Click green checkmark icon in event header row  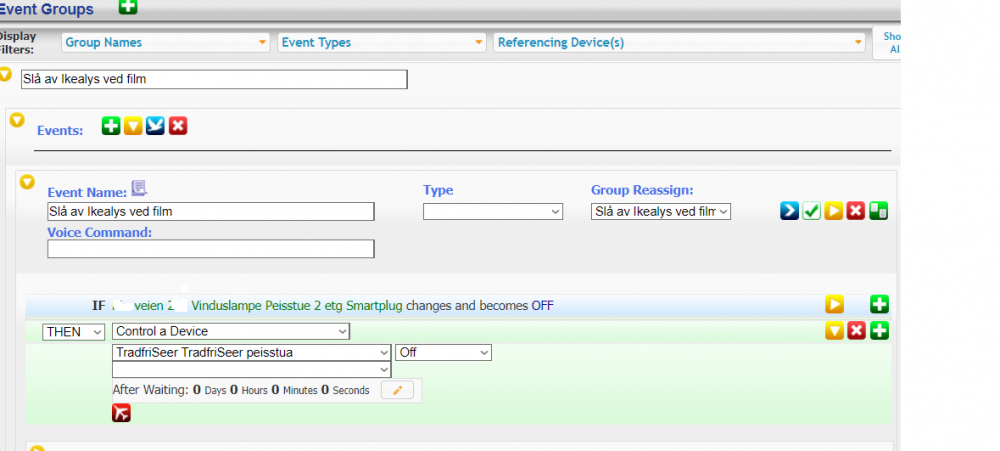811,211
